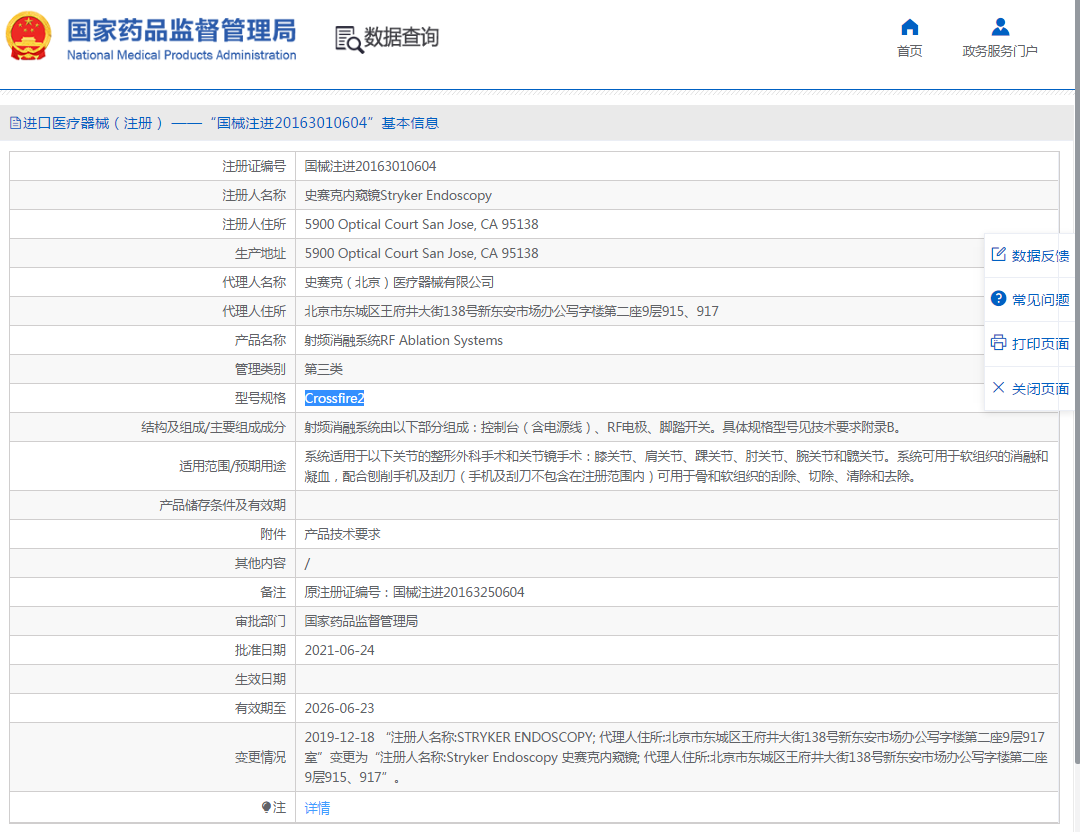Click the 国家药品监督管理局 site title
This screenshot has width=1080, height=832.
pyautogui.click(x=181, y=30)
